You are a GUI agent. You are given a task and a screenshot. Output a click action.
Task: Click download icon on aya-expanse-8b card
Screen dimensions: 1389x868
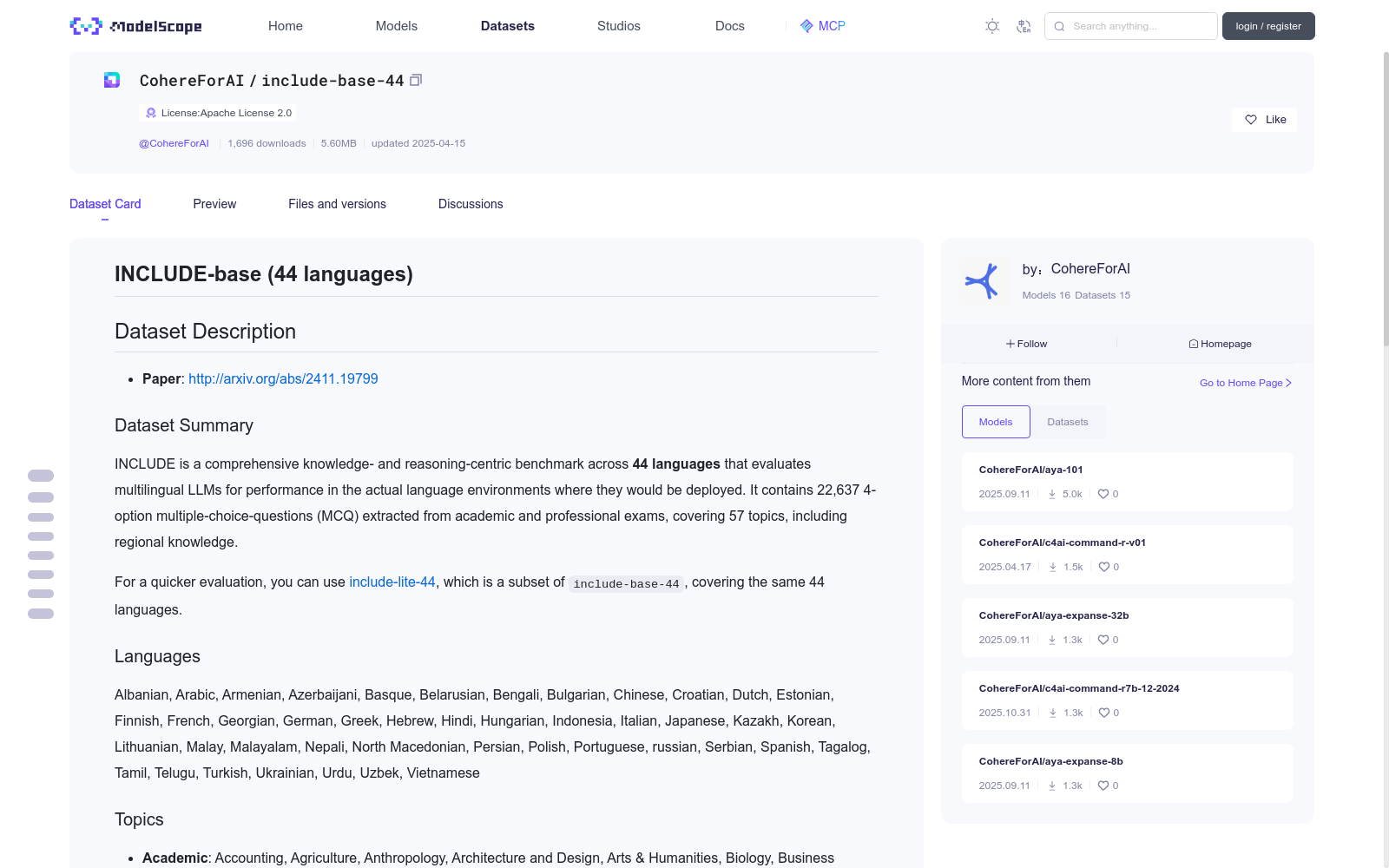pos(1052,786)
